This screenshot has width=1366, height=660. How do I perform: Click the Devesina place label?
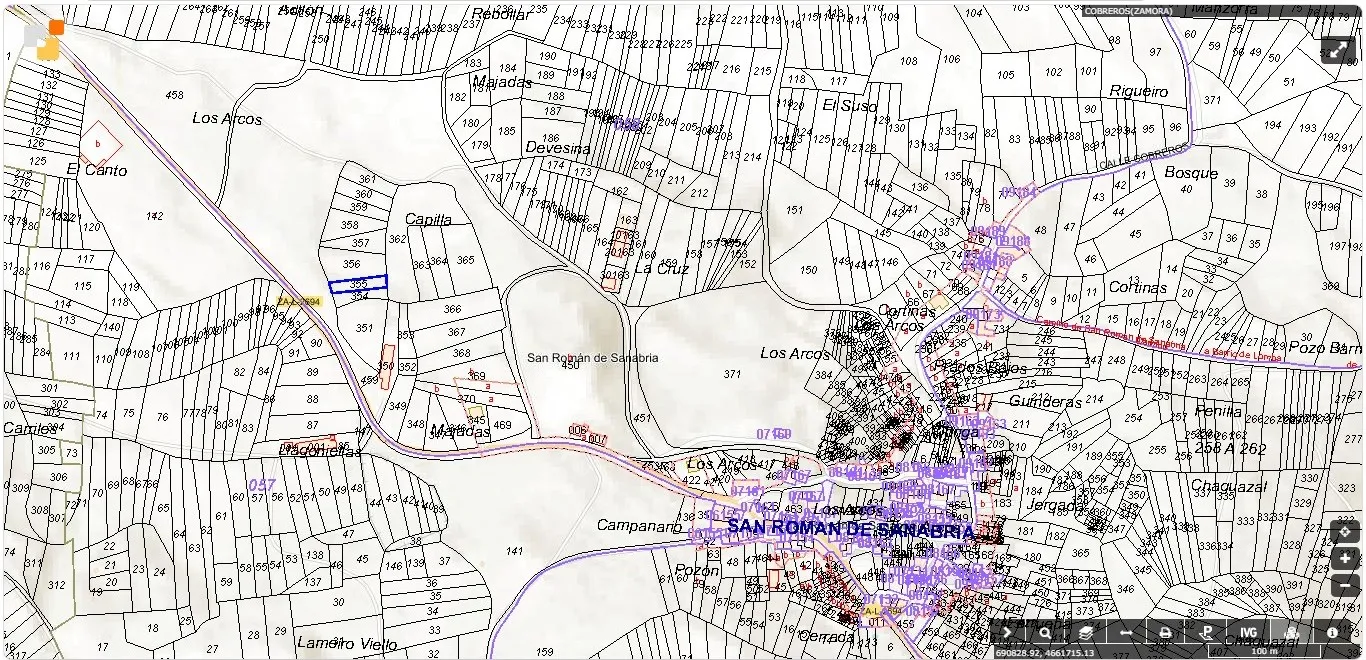click(558, 148)
